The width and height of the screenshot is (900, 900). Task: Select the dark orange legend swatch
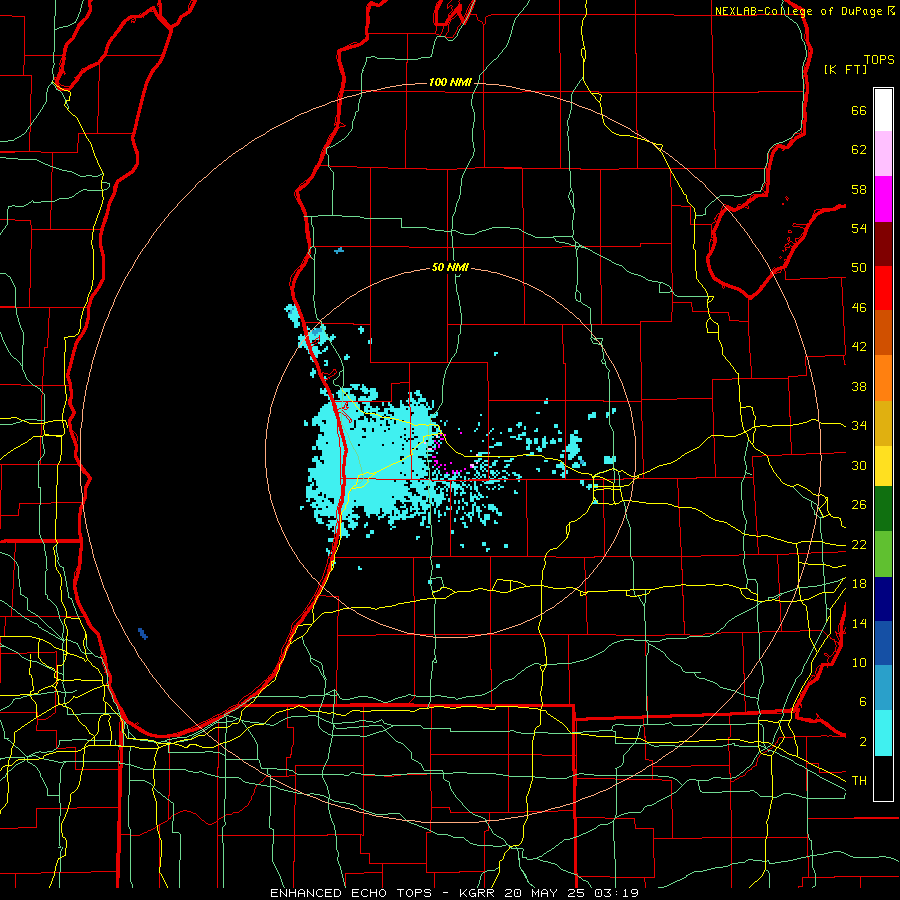click(883, 333)
